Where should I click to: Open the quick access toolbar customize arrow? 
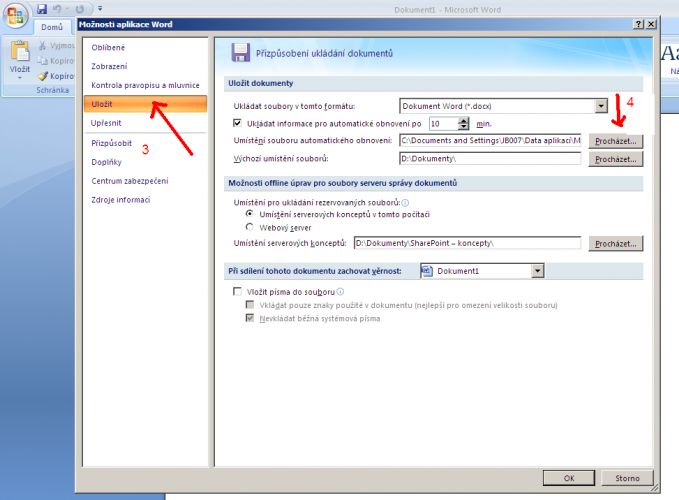(100, 9)
